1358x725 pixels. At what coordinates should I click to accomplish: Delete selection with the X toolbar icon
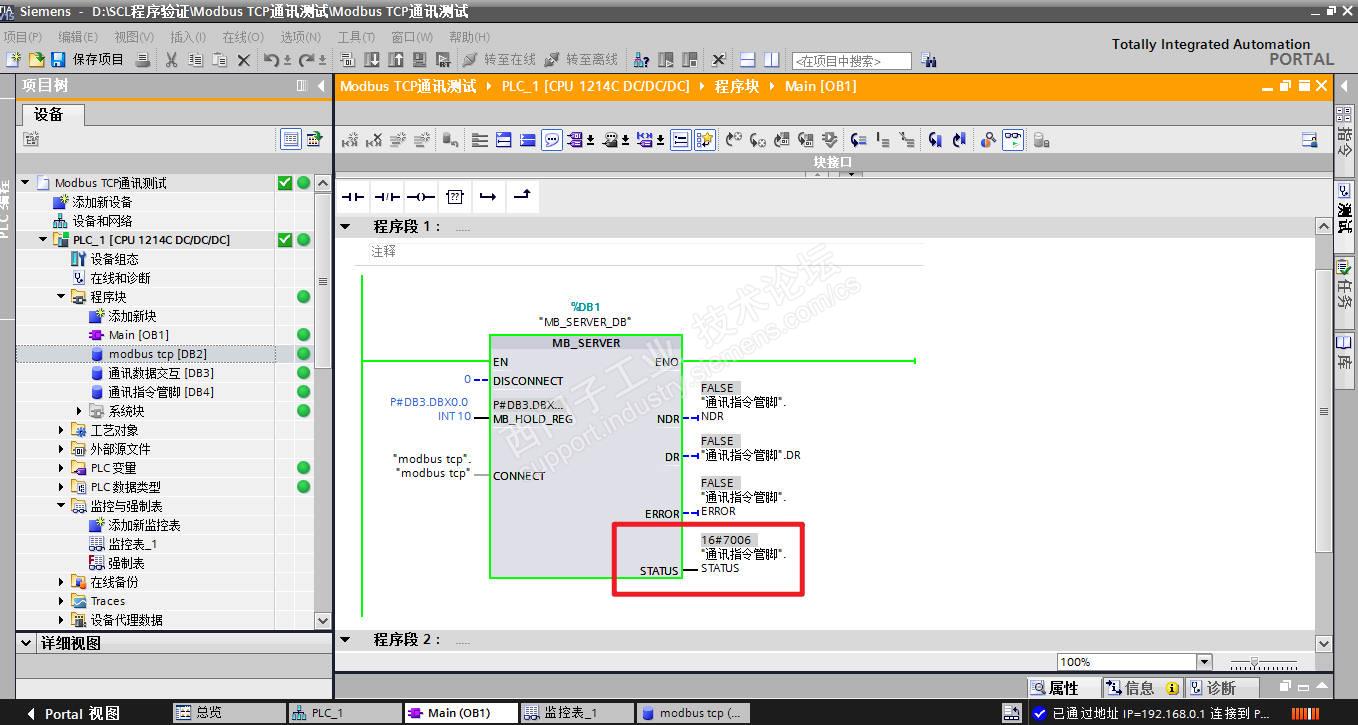[x=243, y=60]
